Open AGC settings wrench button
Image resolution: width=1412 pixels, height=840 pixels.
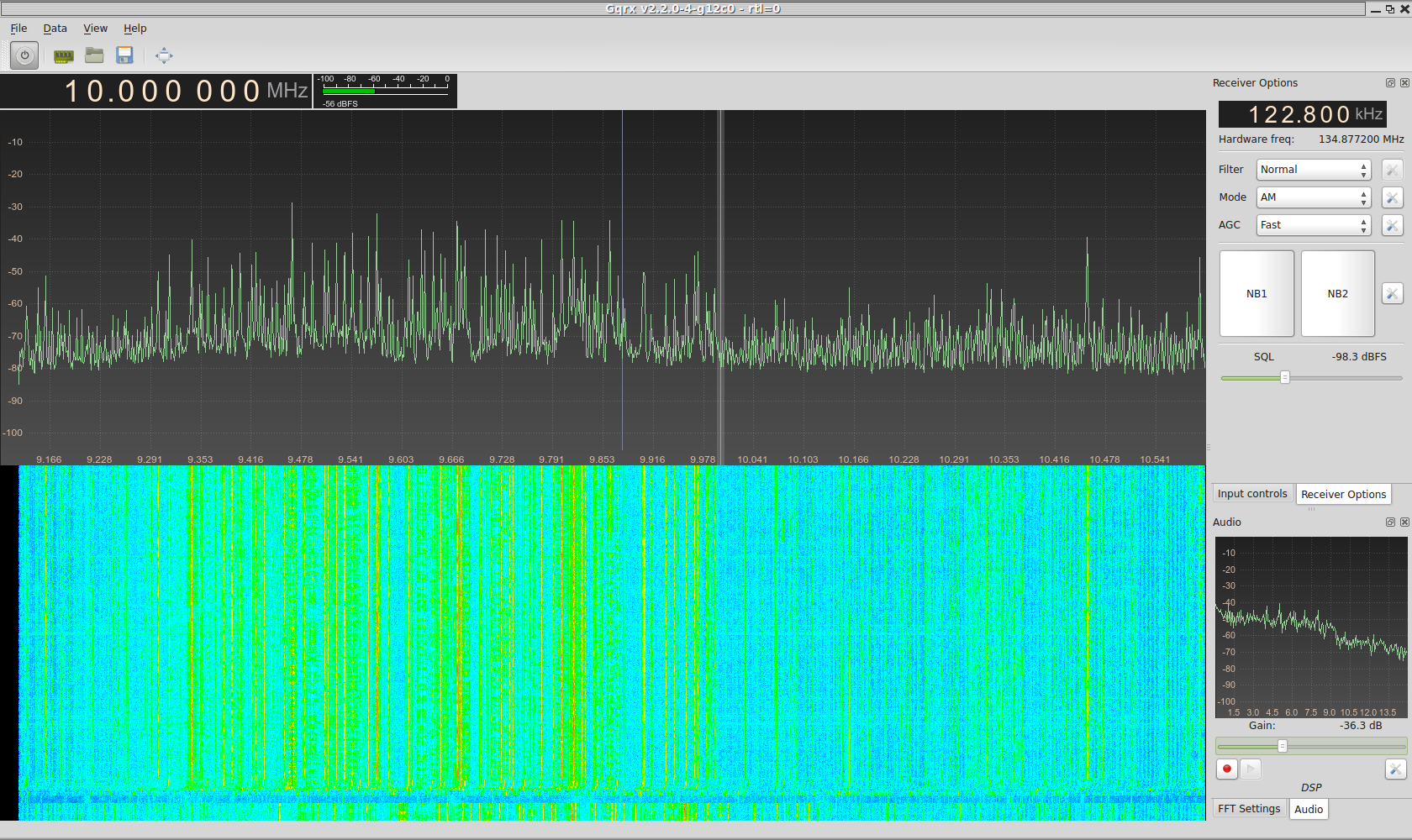pyautogui.click(x=1392, y=225)
